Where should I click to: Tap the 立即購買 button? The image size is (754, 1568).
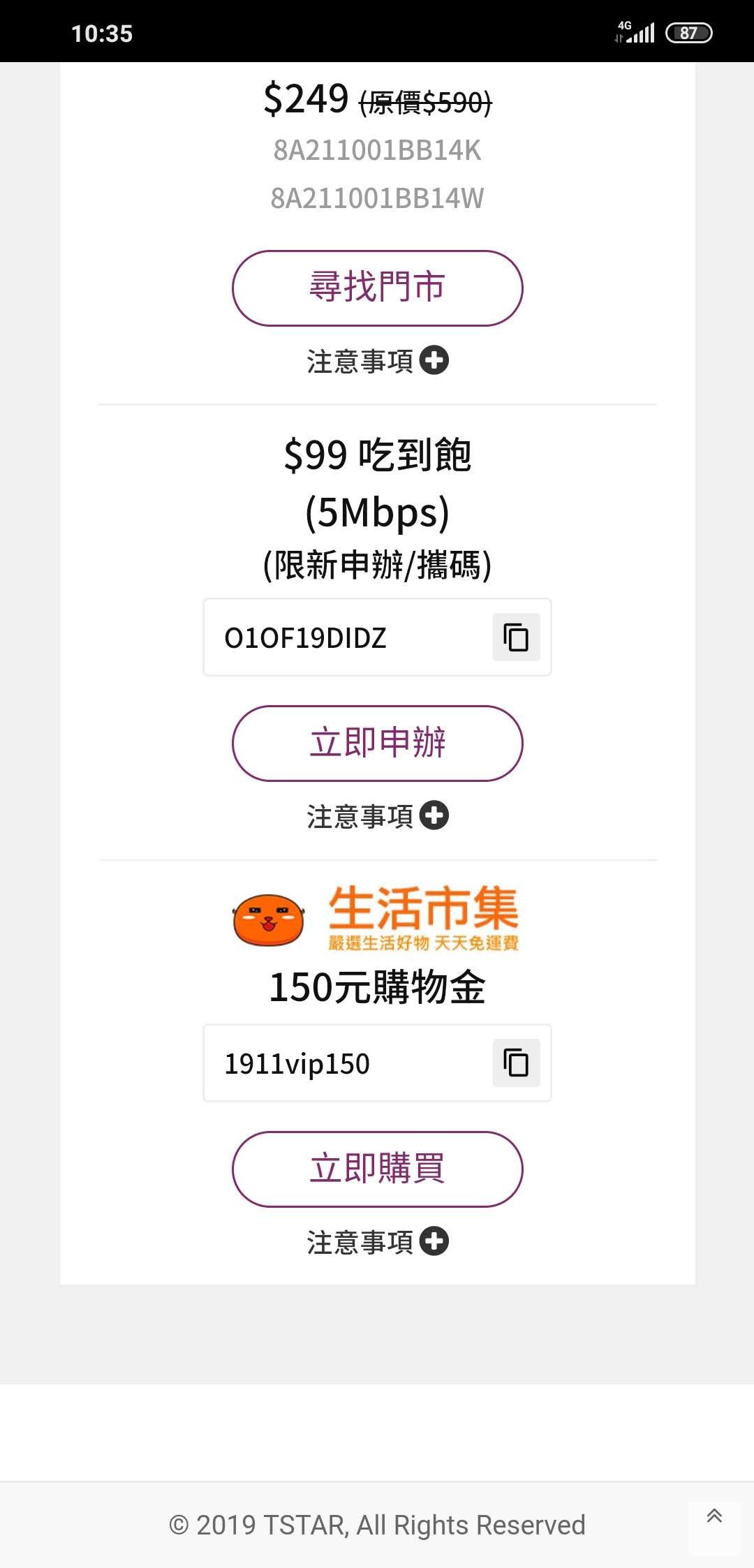(377, 1169)
